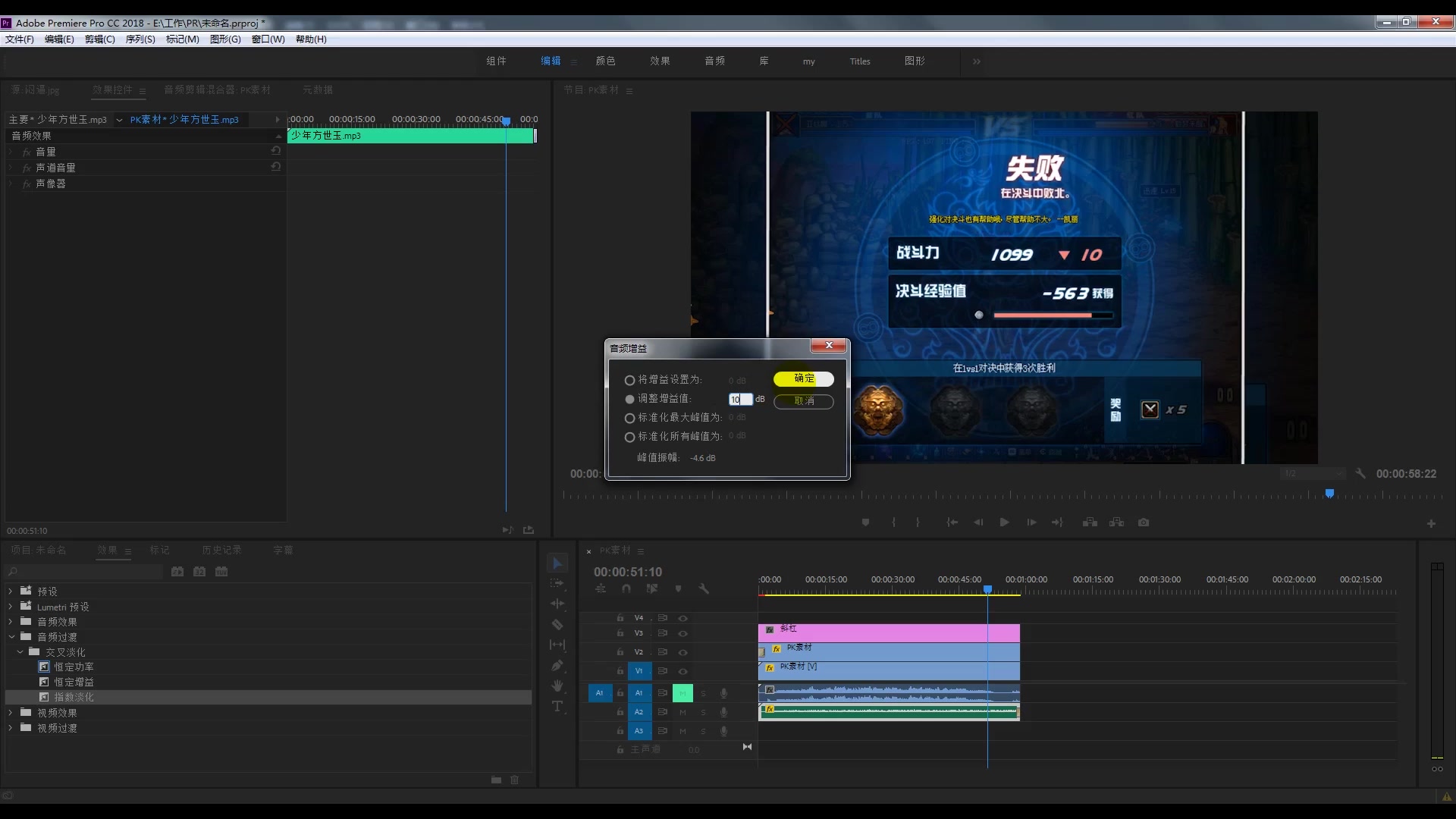Select the Hand tool
The height and width of the screenshot is (819, 1456).
tap(557, 686)
